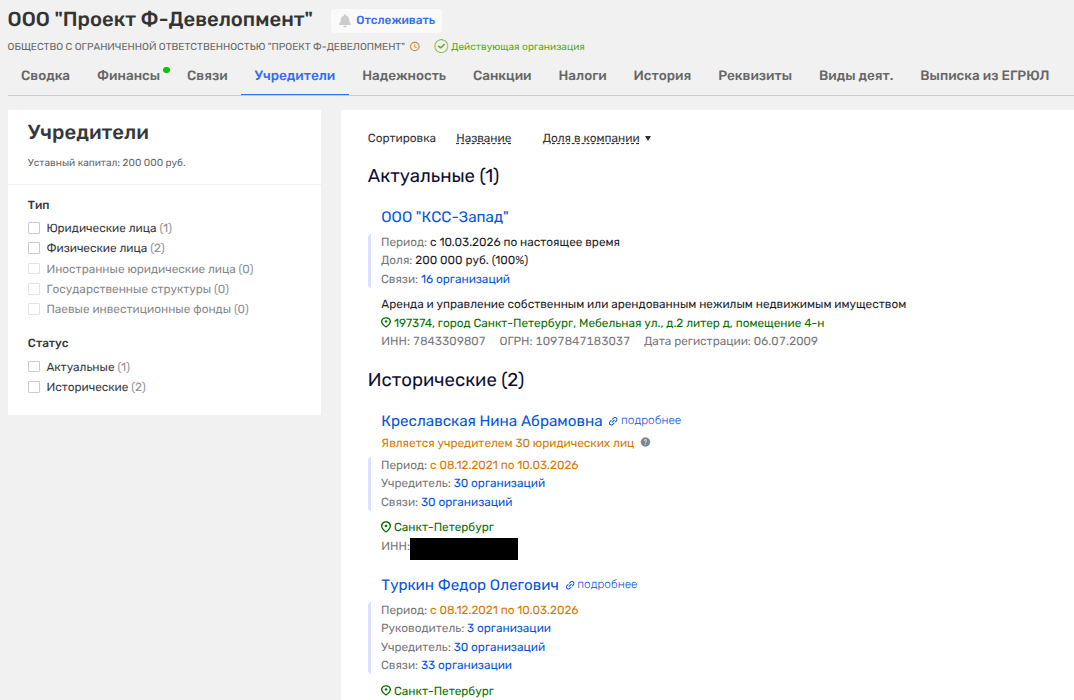Open Туркин's Руководитель 3 организации link
The width and height of the screenshot is (1074, 700).
508,628
